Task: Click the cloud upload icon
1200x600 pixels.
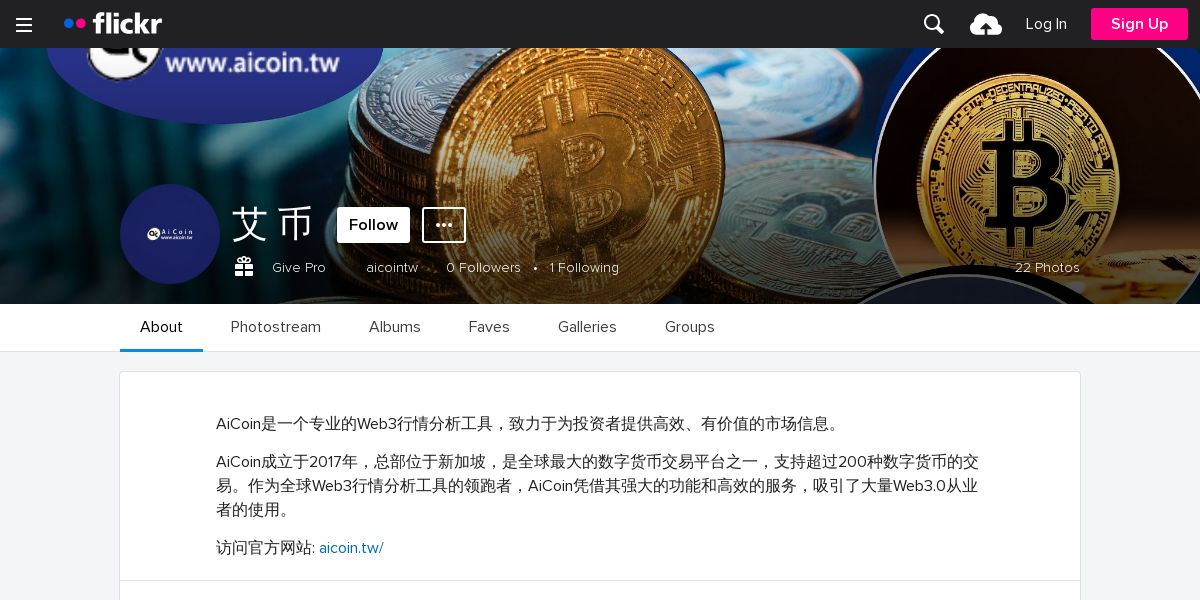Action: point(986,24)
